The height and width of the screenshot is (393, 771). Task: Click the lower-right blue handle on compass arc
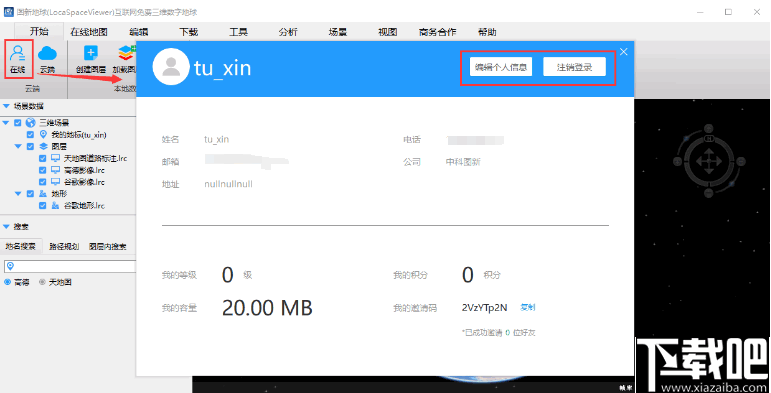[732, 184]
